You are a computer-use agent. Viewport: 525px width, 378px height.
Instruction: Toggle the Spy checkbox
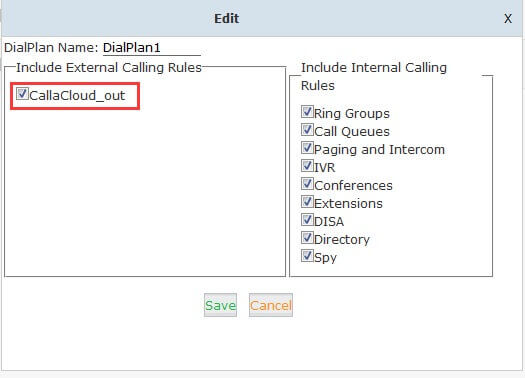pos(307,256)
